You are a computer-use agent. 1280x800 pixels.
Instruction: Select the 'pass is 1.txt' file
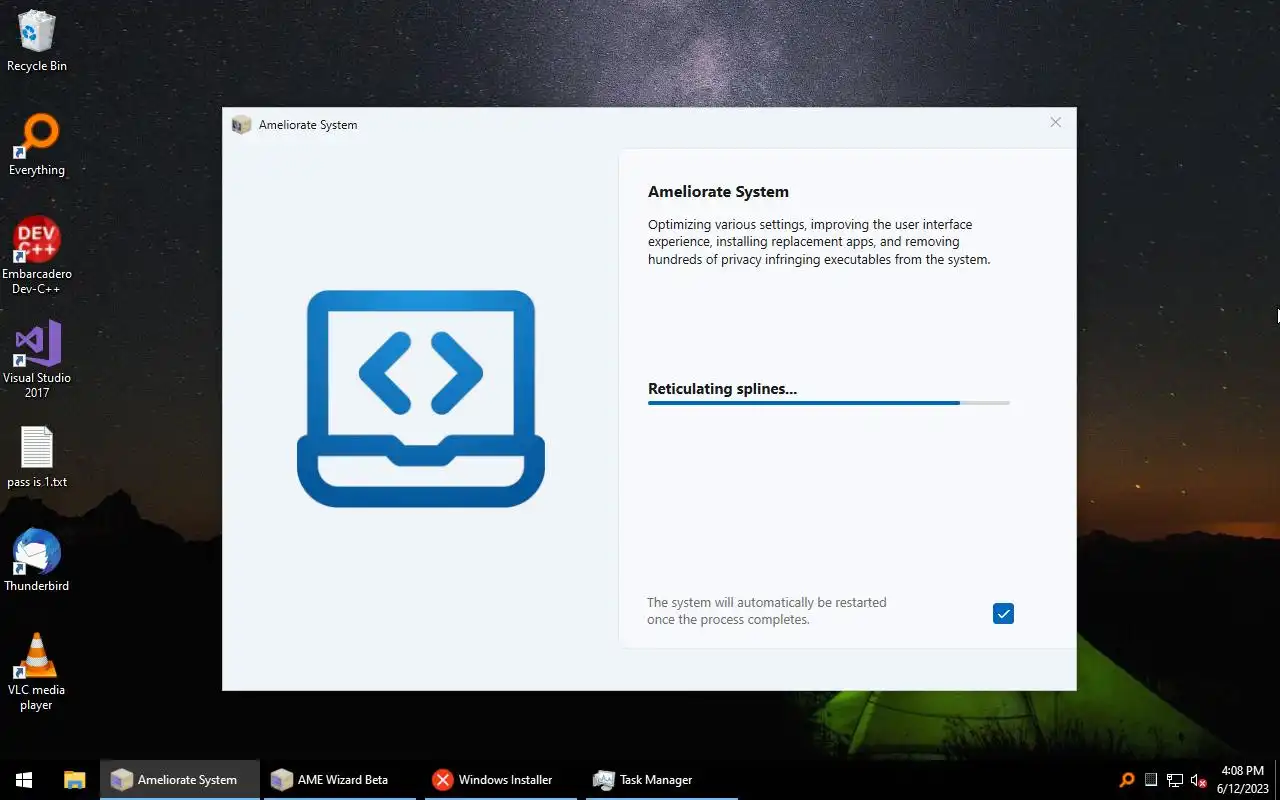(37, 457)
